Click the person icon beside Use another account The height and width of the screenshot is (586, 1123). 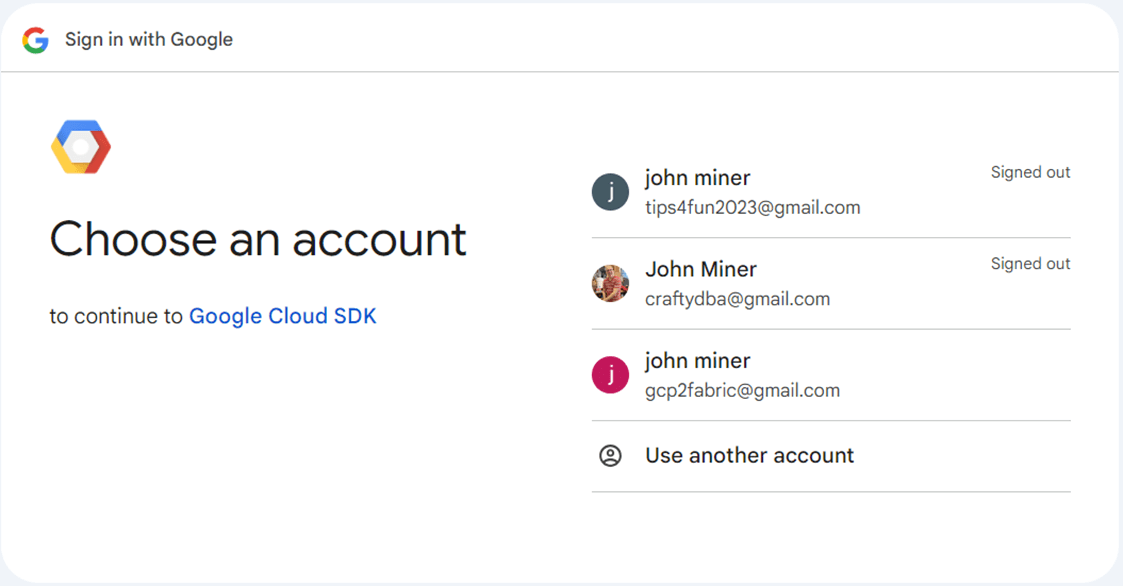tap(610, 456)
